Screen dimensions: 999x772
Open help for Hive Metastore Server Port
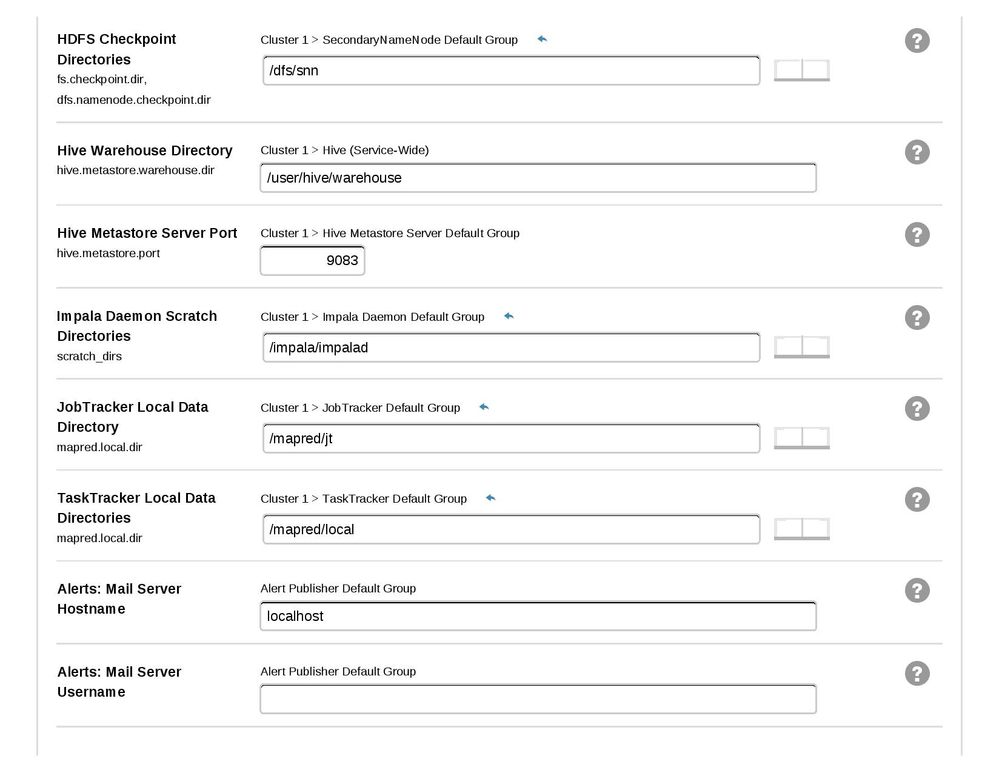(916, 234)
